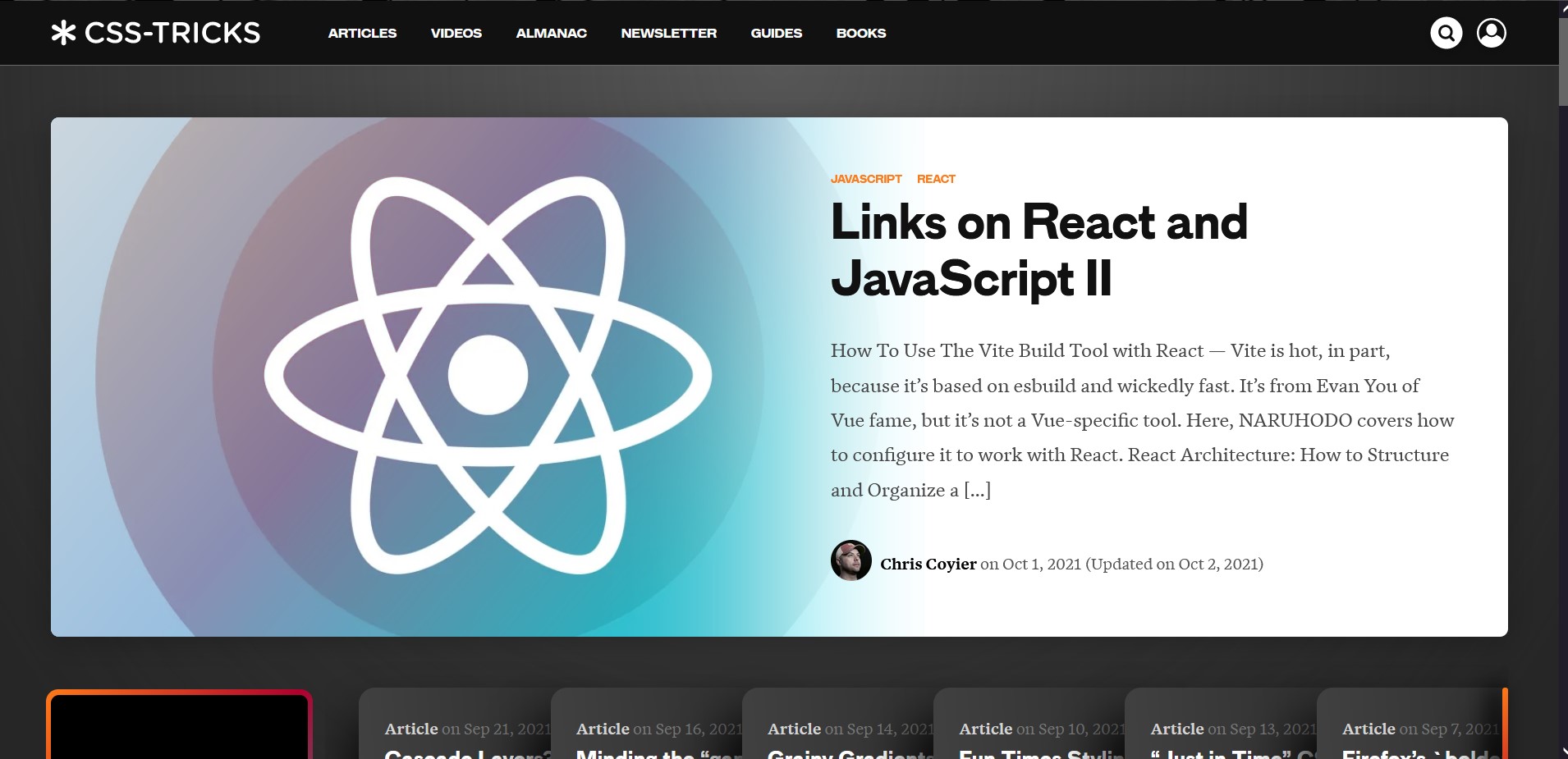Open the Newsletter menu item
This screenshot has width=1568, height=759.
click(668, 33)
